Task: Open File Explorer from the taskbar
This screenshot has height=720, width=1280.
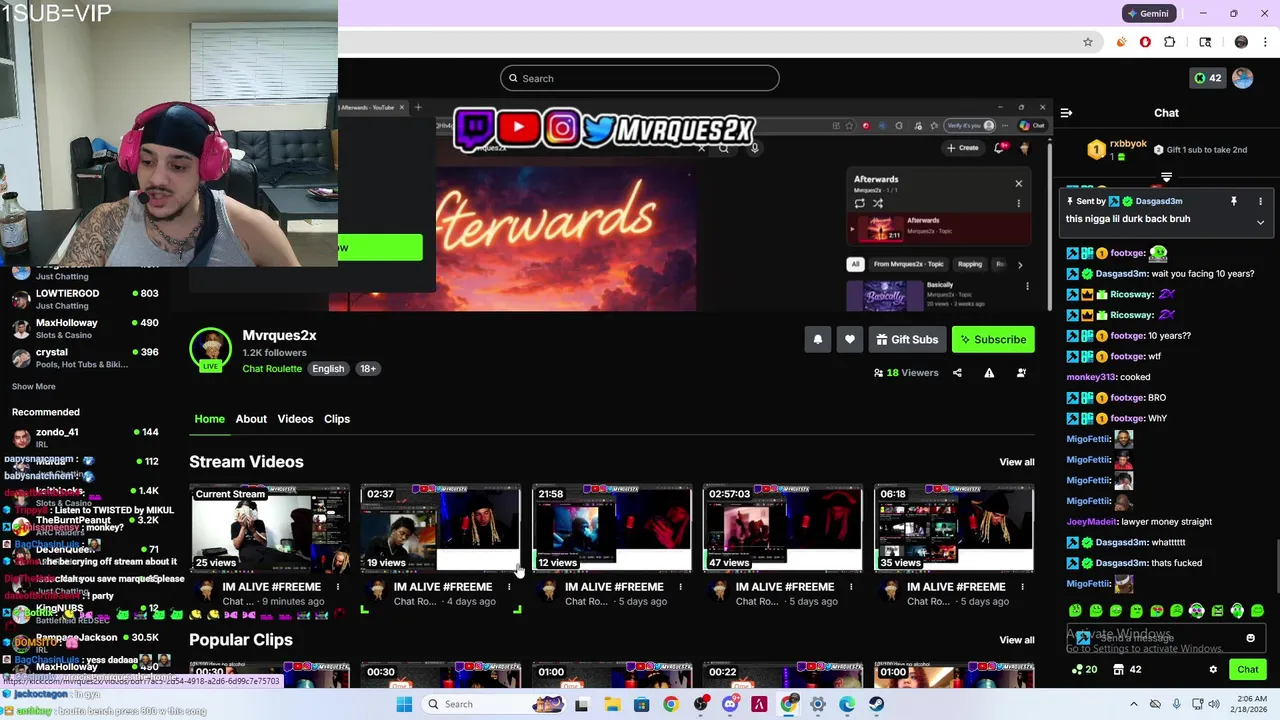Action: [612, 704]
